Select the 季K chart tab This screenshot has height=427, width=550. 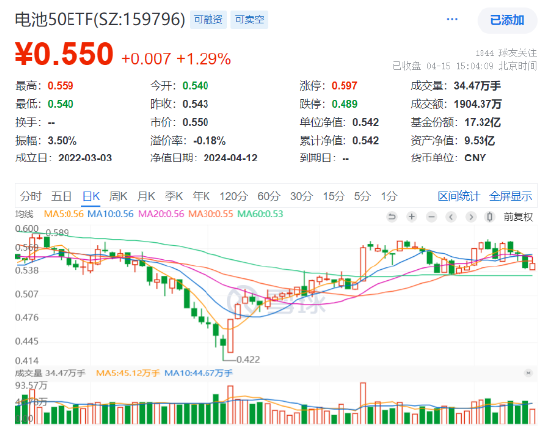pos(174,196)
